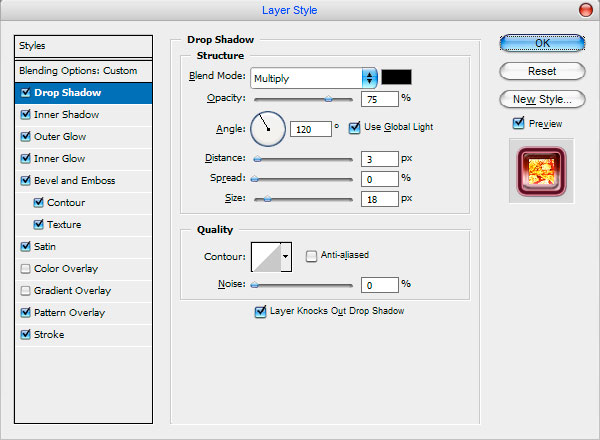Image resolution: width=600 pixels, height=440 pixels.
Task: Uncheck Use Global Light
Action: pyautogui.click(x=354, y=127)
